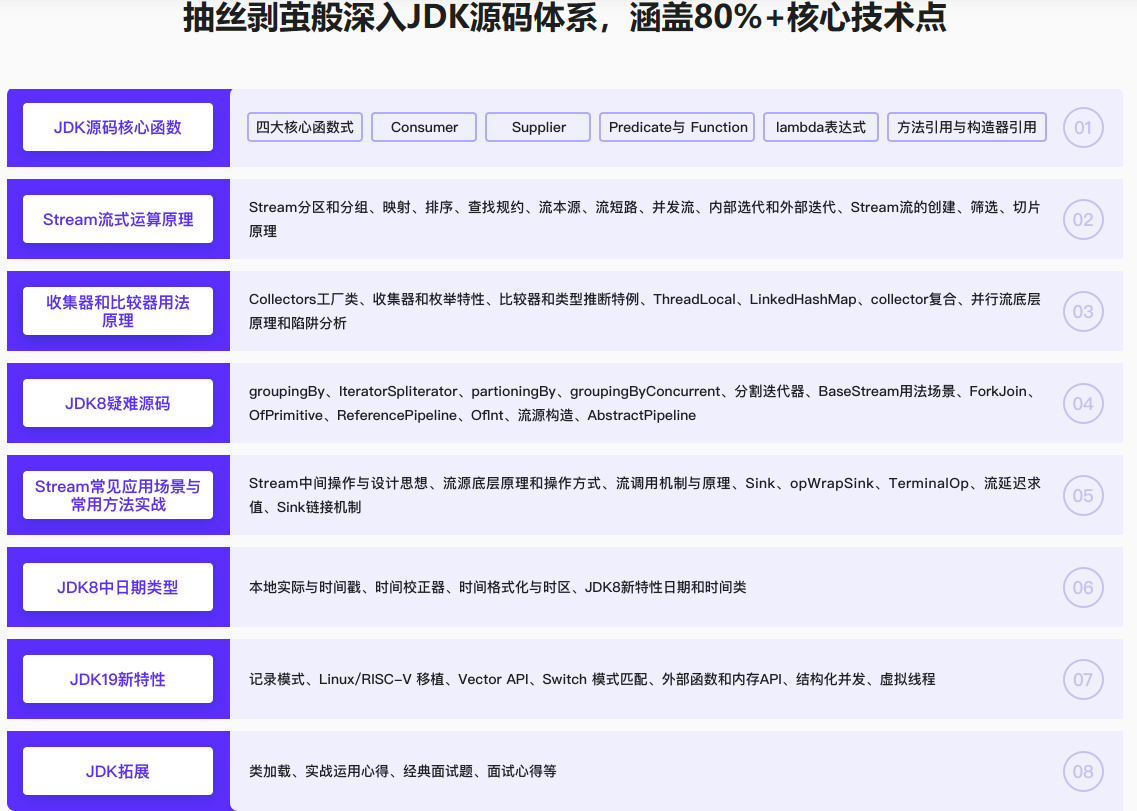1137x811 pixels.
Task: Select the Supplier tag
Action: [x=538, y=127]
